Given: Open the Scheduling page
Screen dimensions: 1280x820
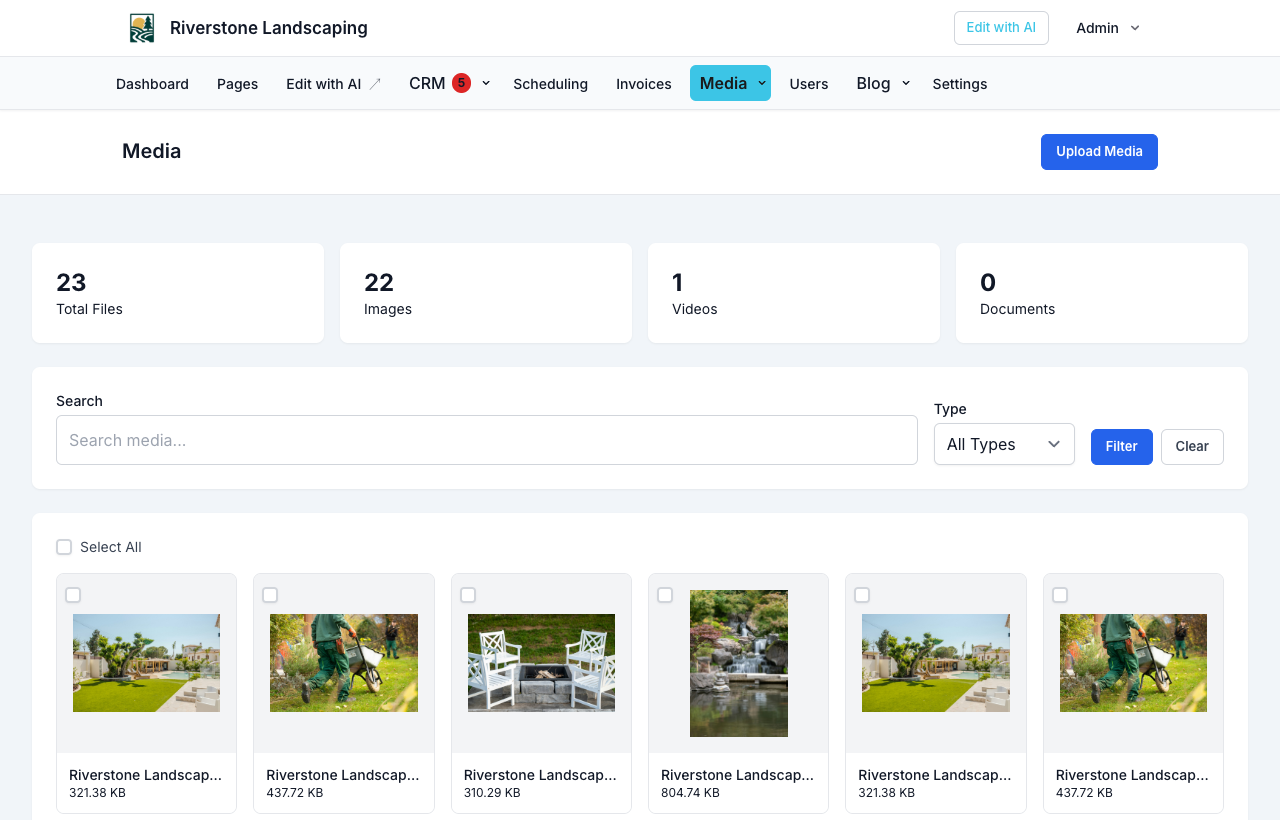Looking at the screenshot, I should (x=551, y=84).
